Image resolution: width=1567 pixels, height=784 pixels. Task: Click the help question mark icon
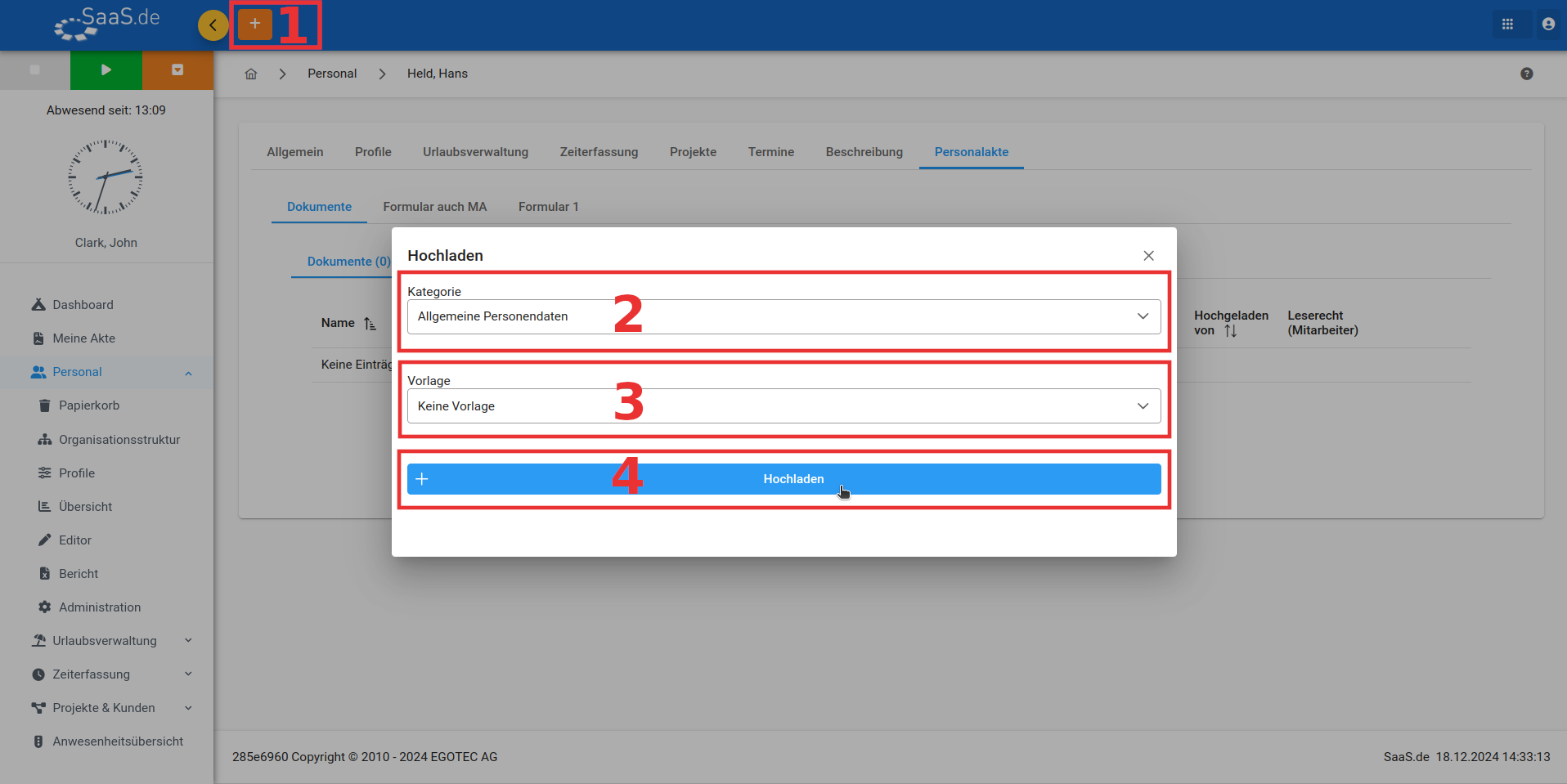pos(1527,74)
